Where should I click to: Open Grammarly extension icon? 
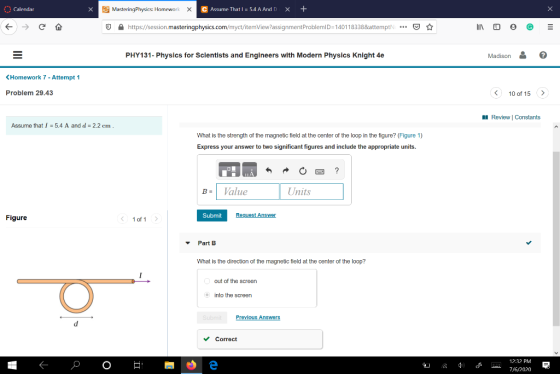pos(530,27)
